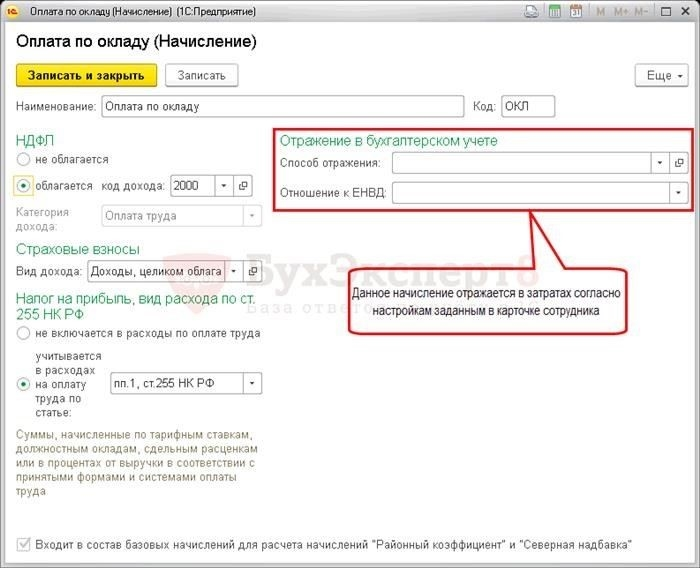Viewport: 700px width, 568px height.
Task: Expand the Отношение к ЕНВД dropdown arrow
Action: 678,193
